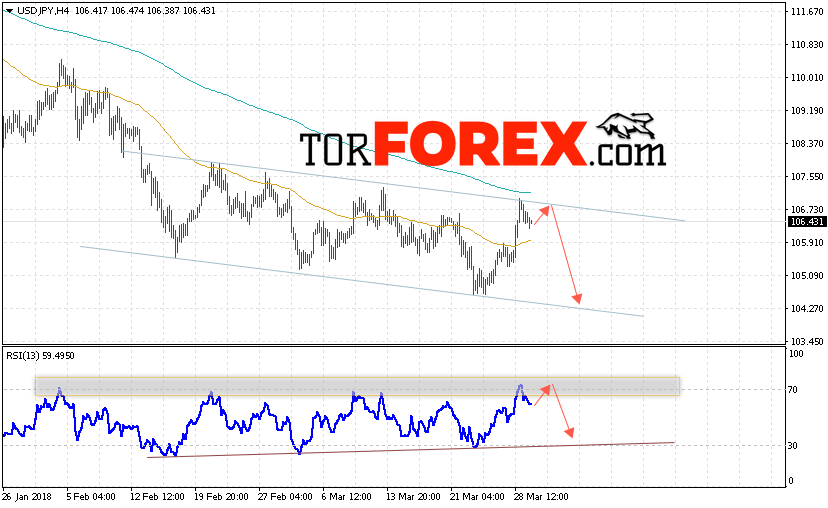This screenshot has width=828, height=508.
Task: Select the current price tag 106.431
Action: point(807,222)
